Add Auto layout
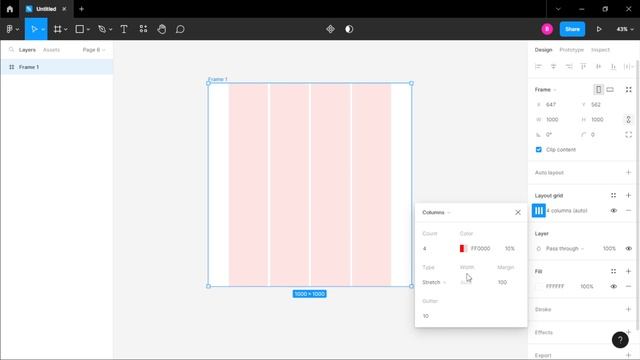 (x=629, y=173)
